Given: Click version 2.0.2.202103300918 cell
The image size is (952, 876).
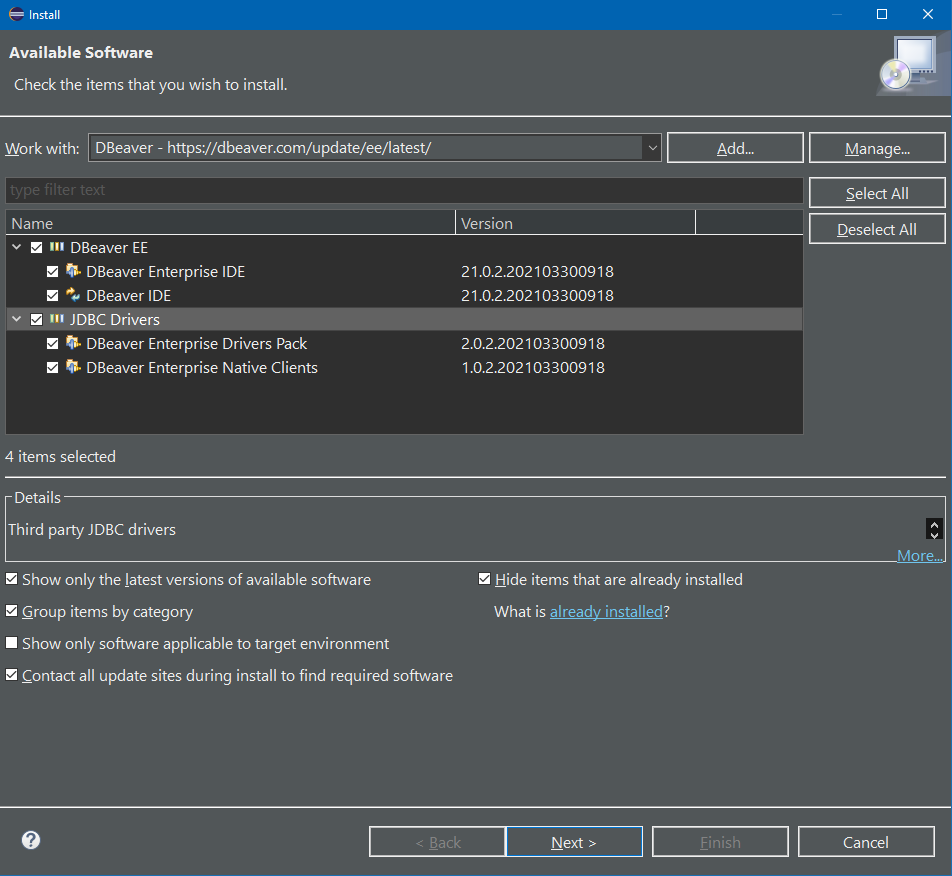Looking at the screenshot, I should [x=533, y=344].
